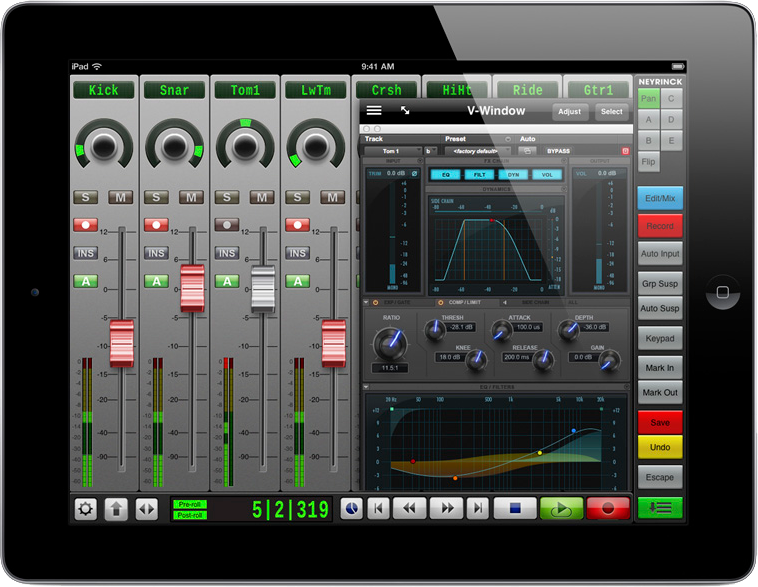Go to start transport button

[378, 509]
